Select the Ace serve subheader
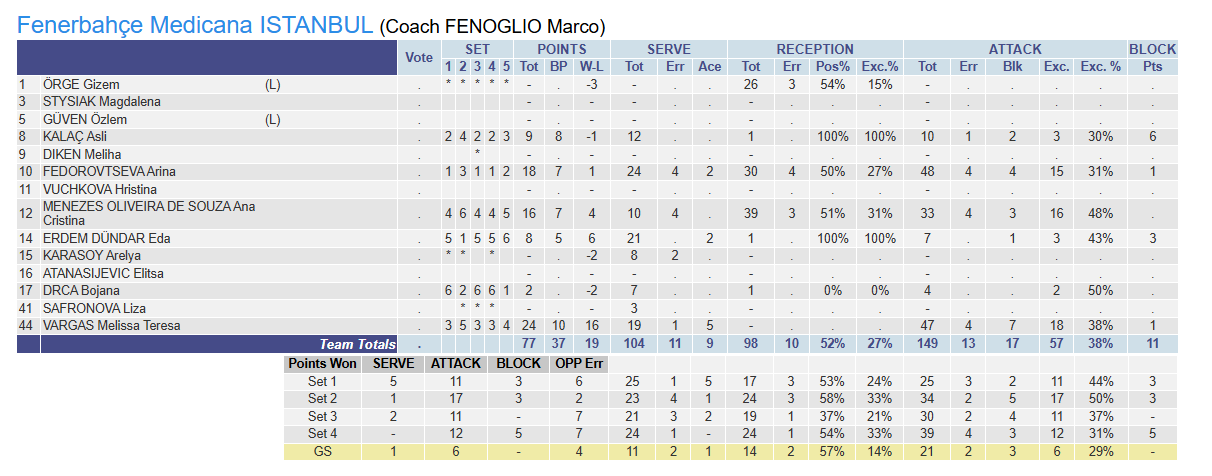 tap(709, 66)
